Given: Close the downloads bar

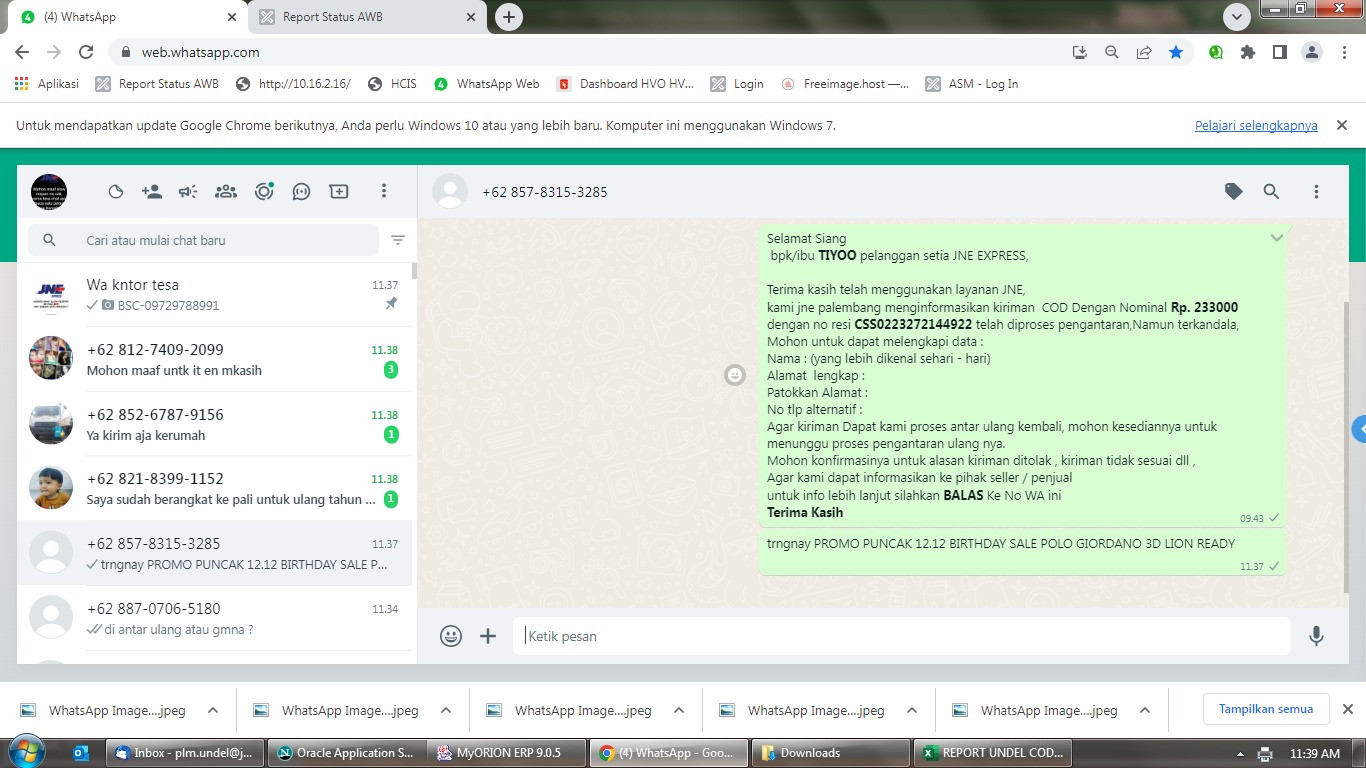Looking at the screenshot, I should (1347, 709).
